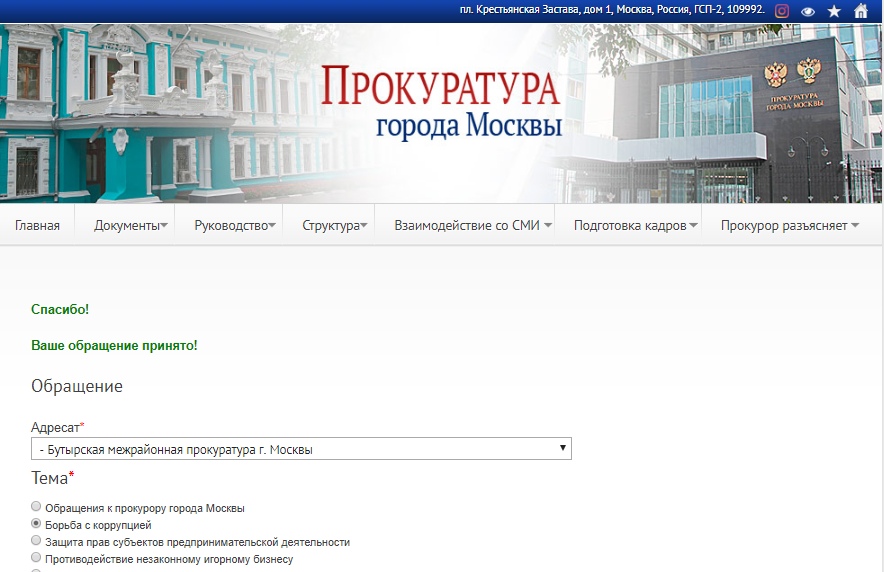This screenshot has height=572, width=884.
Task: Click the home icon in top bar
Action: coord(861,11)
